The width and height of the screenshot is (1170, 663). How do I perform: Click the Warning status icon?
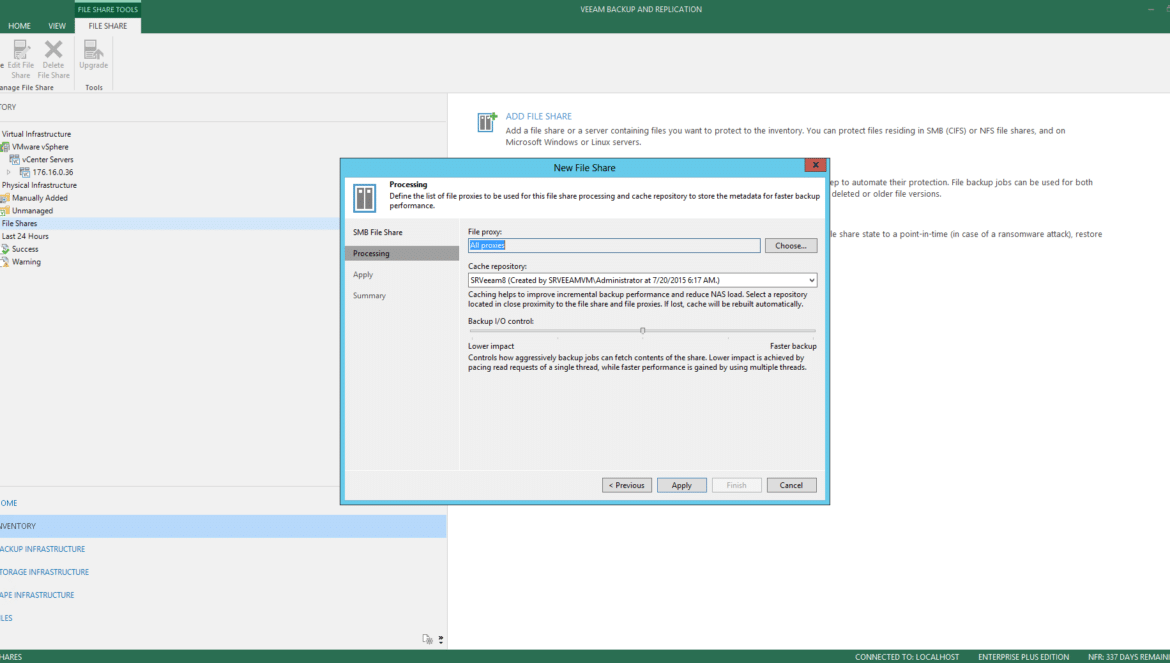click(4, 262)
